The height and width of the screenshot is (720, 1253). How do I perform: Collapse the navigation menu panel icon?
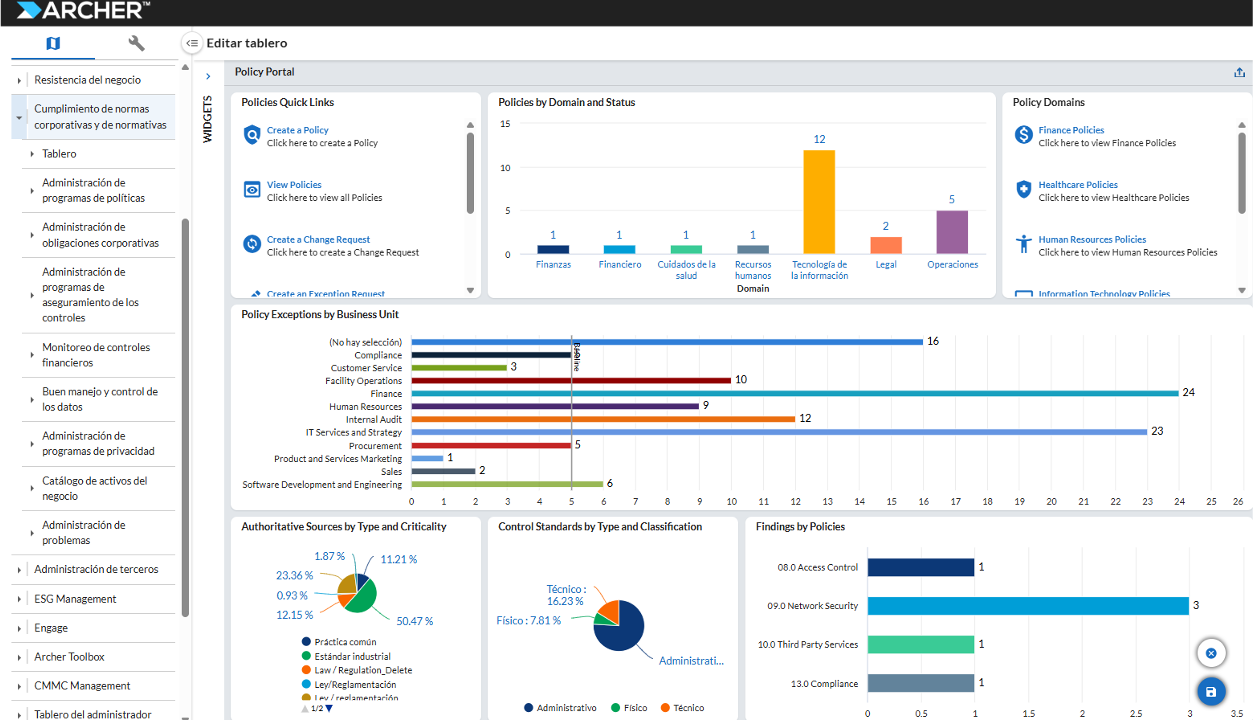tap(192, 43)
